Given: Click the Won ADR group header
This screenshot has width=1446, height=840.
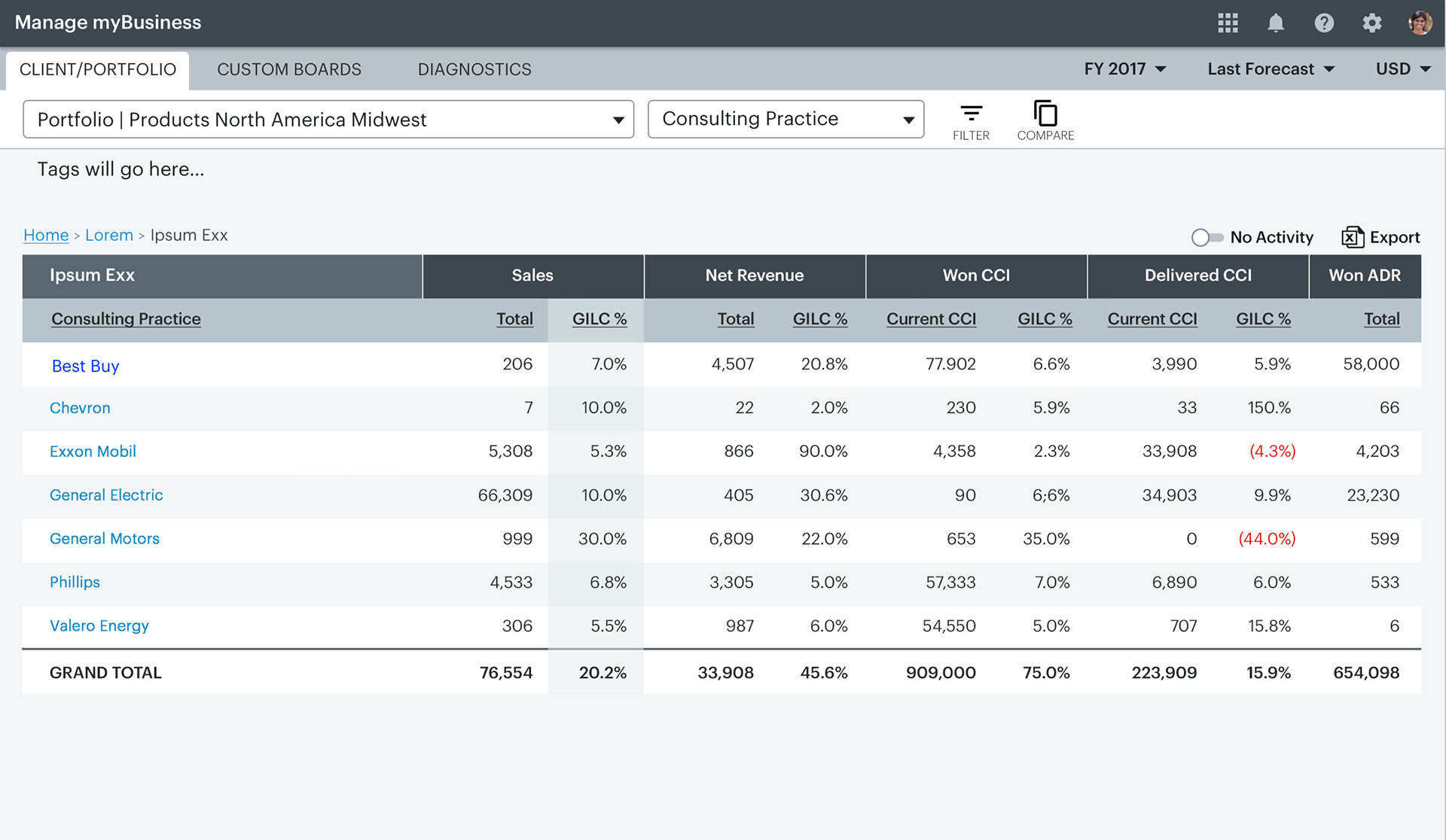Looking at the screenshot, I should [x=1365, y=275].
